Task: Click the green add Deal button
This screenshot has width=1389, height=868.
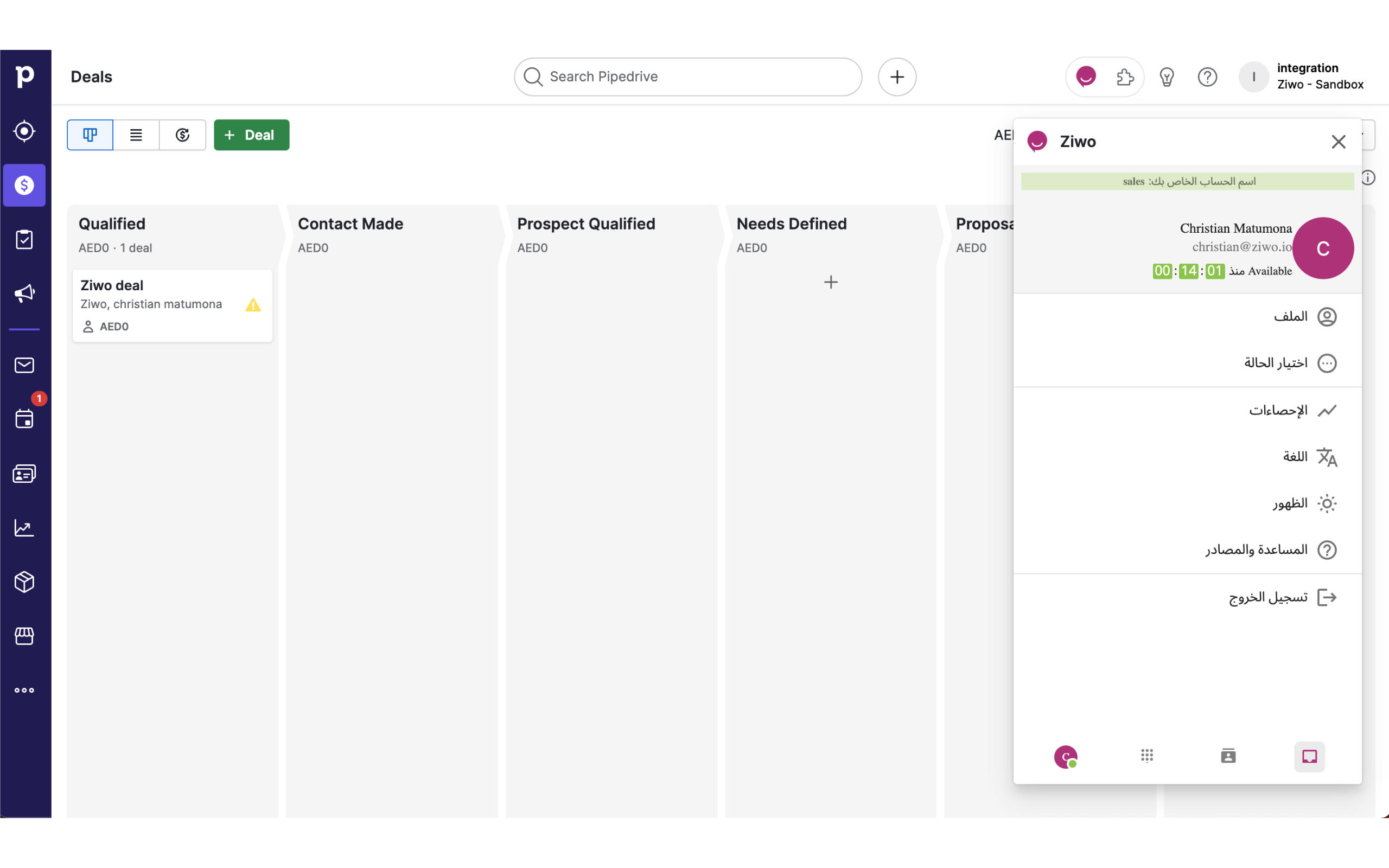Action: [251, 135]
